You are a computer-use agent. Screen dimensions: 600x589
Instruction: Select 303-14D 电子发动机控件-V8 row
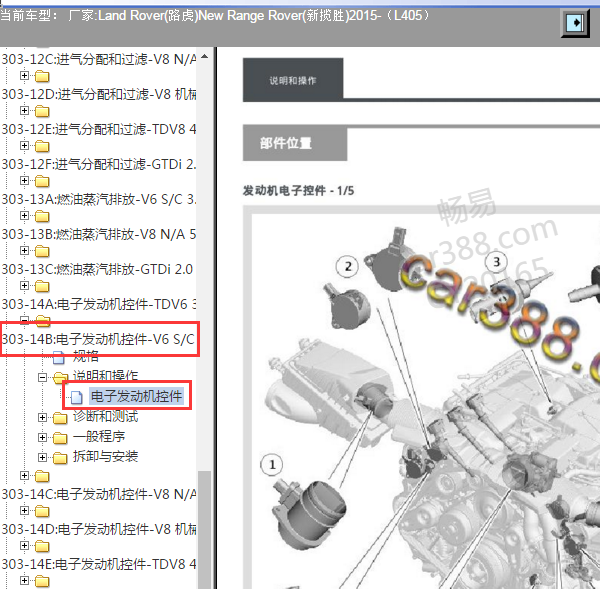tap(99, 529)
